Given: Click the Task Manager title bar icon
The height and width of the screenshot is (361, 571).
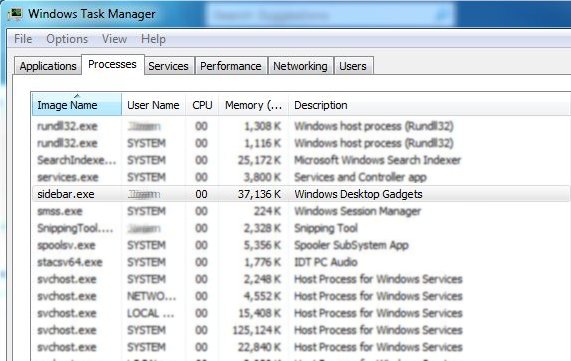Looking at the screenshot, I should coord(15,14).
